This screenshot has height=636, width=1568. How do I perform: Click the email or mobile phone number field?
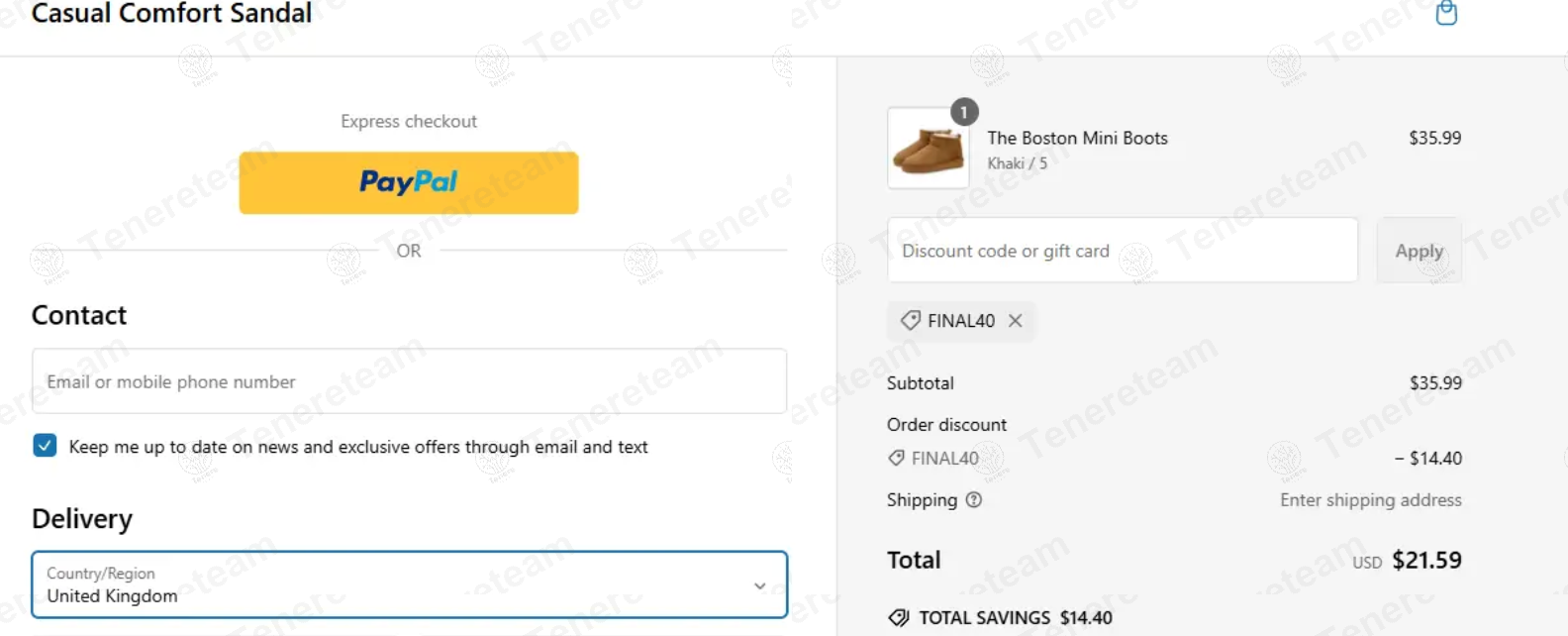[x=410, y=381]
